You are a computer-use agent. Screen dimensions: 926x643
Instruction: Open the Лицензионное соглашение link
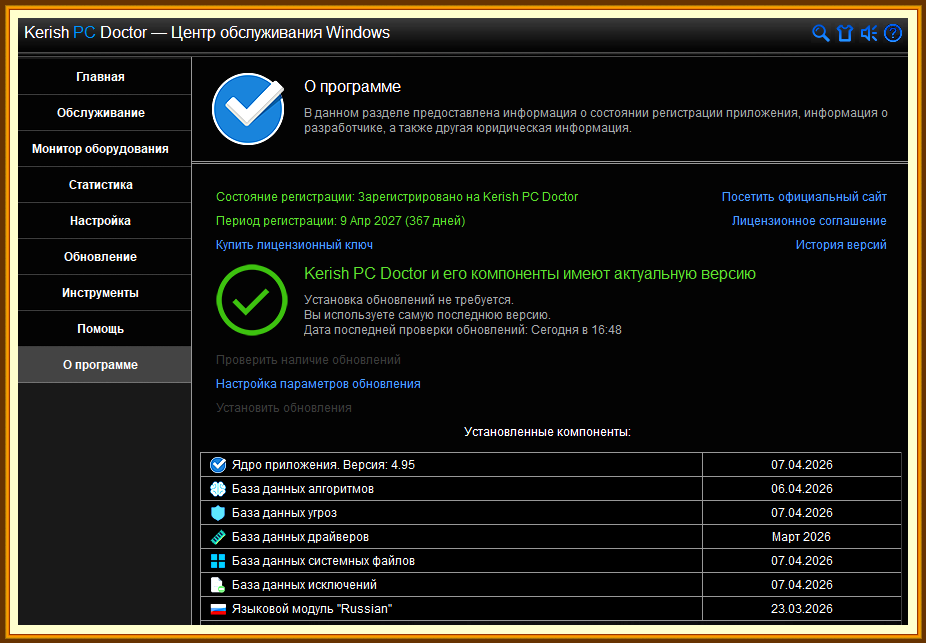point(809,221)
